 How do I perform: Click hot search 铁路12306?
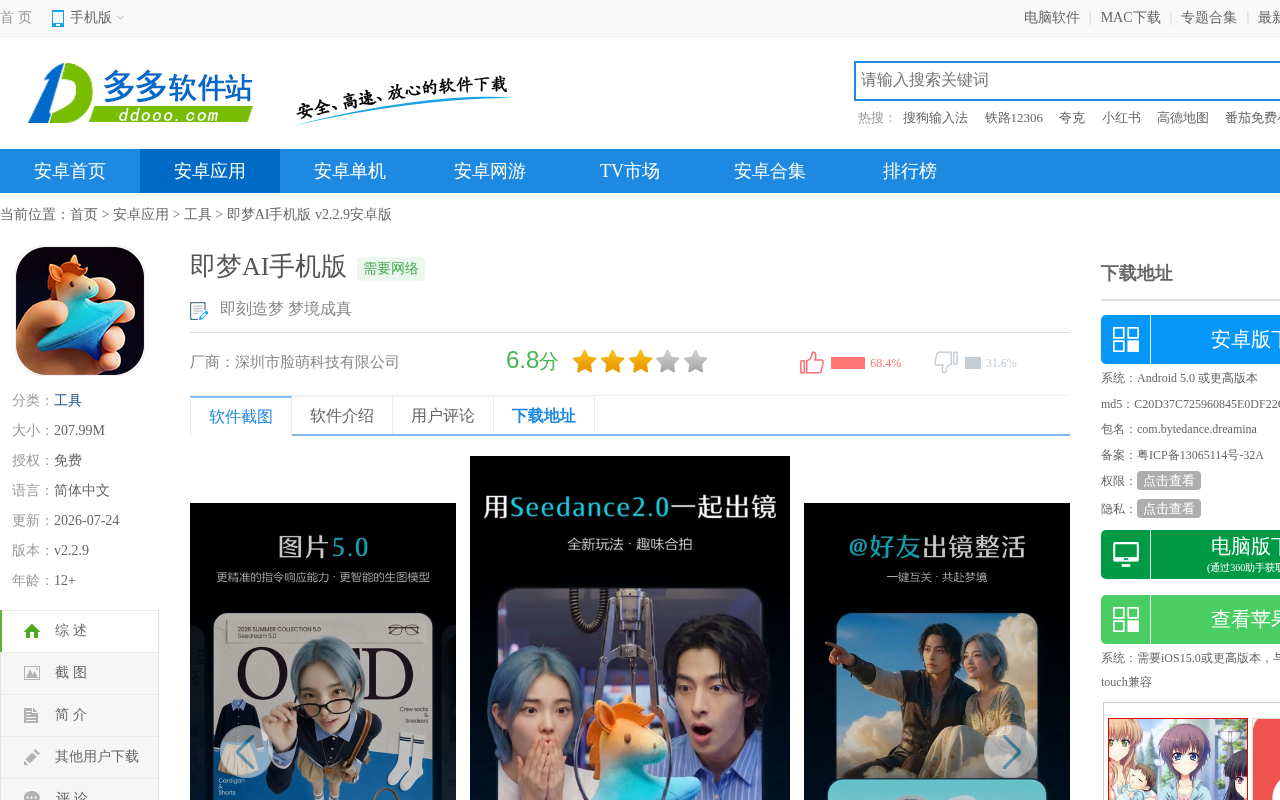[x=1014, y=118]
